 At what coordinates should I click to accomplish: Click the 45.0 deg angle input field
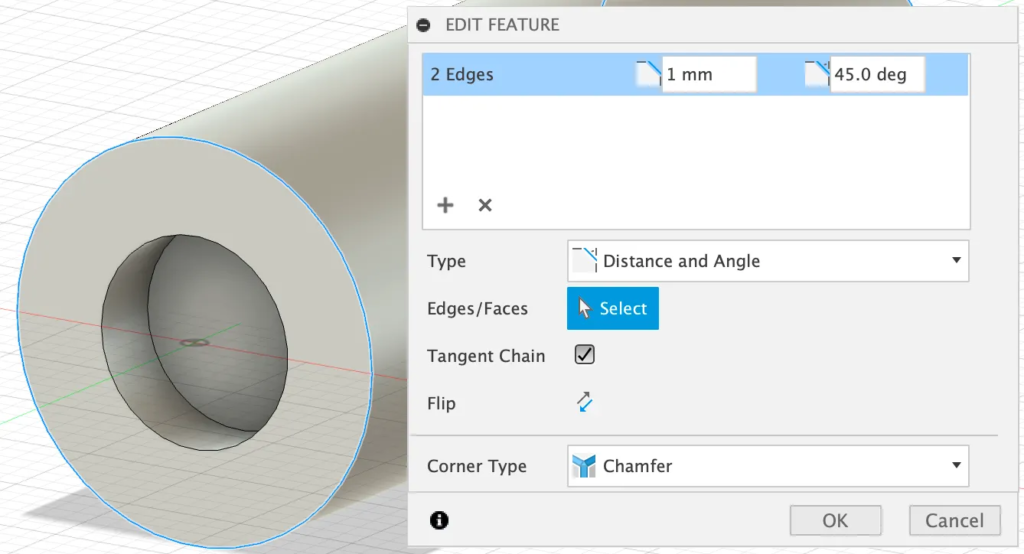click(x=876, y=75)
